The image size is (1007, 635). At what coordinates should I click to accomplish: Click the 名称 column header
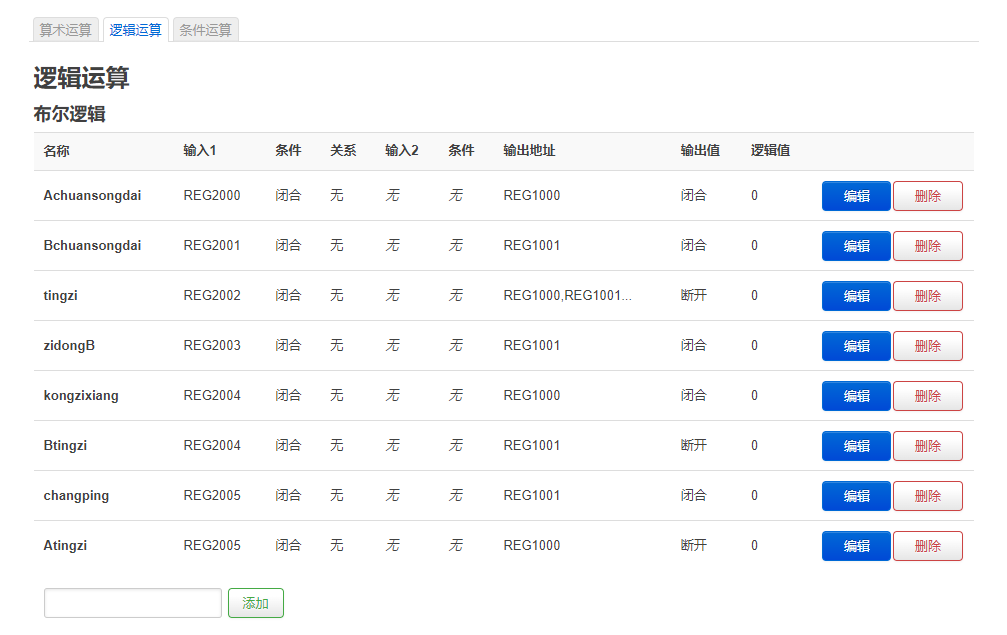(x=57, y=151)
